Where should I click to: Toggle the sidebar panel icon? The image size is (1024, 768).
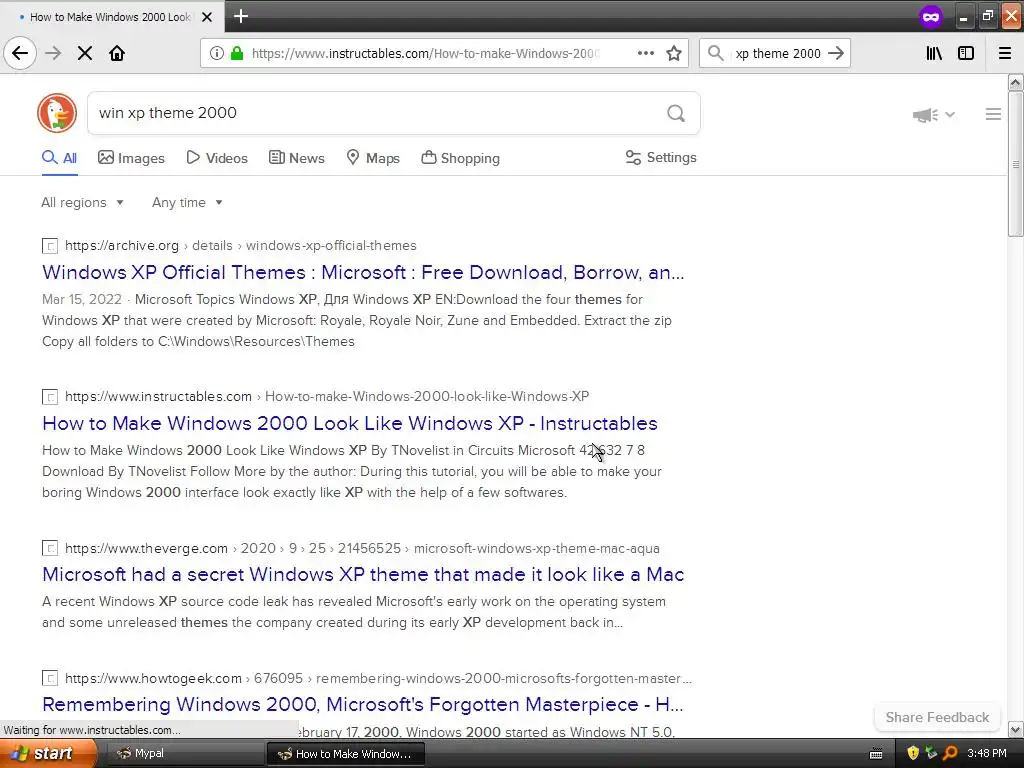[x=966, y=53]
